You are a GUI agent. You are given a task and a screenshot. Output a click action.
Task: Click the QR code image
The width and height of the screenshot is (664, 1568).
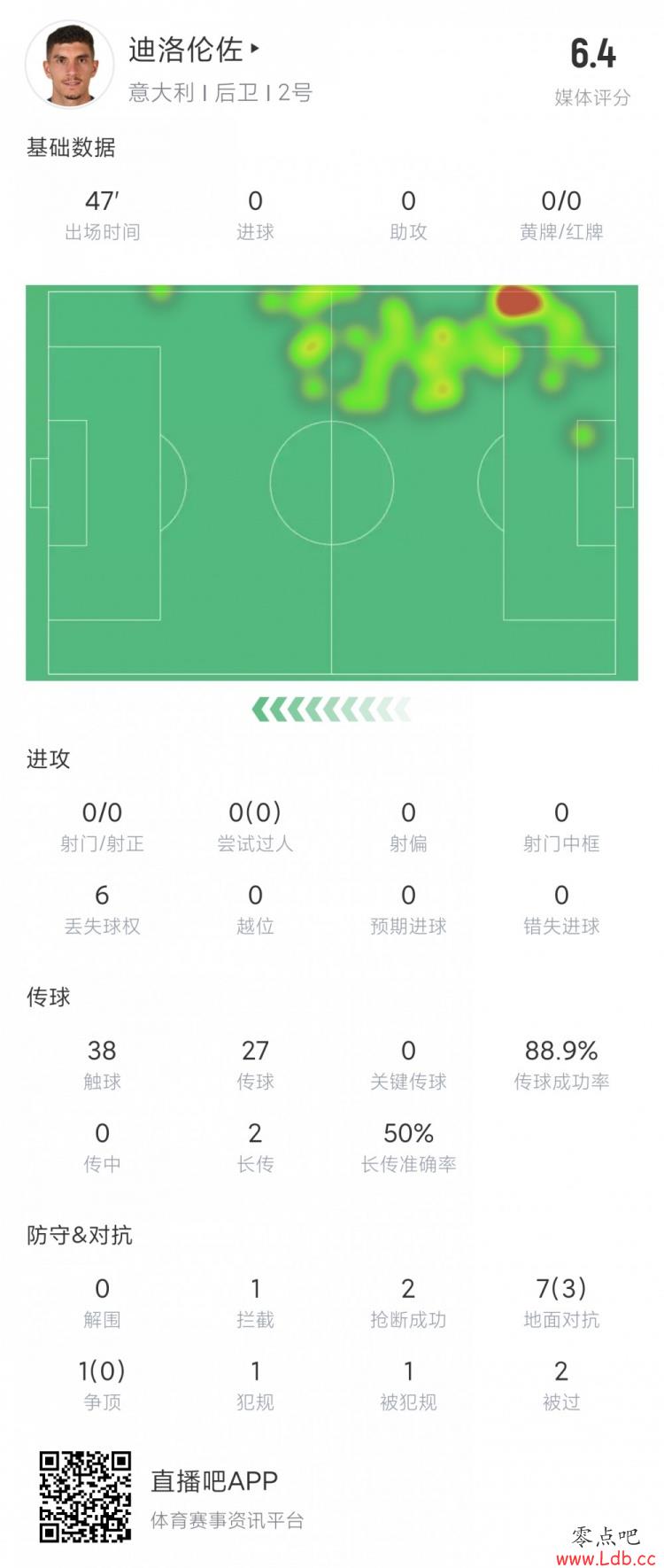tap(85, 1496)
